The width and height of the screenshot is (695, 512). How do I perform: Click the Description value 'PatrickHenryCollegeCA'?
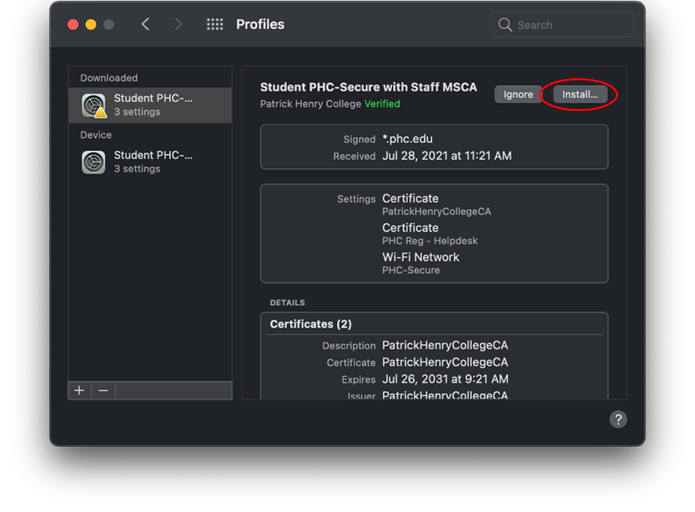445,345
